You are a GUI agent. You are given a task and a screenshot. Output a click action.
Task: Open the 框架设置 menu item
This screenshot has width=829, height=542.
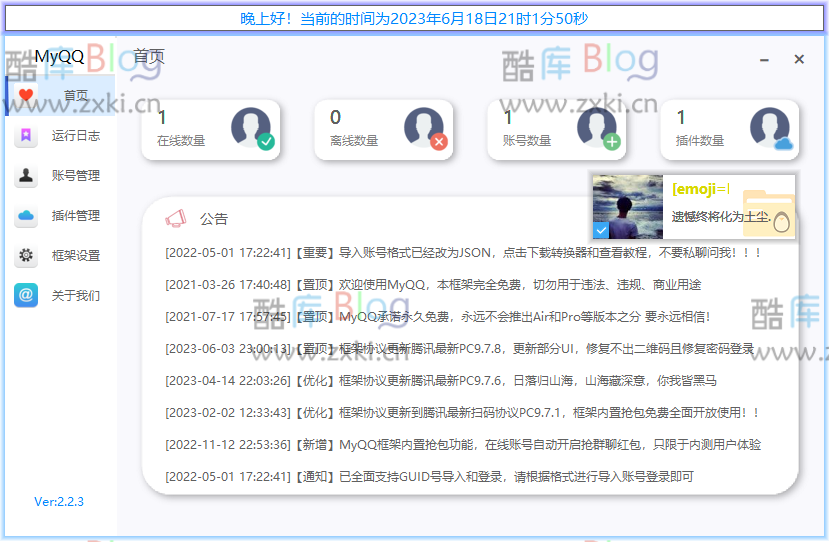[x=60, y=255]
